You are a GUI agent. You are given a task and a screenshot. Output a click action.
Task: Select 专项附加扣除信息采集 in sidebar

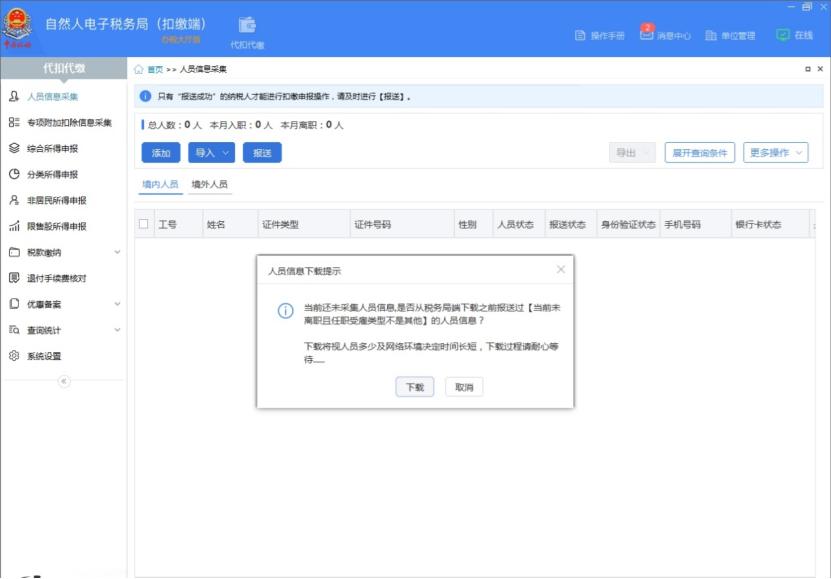click(x=70, y=122)
